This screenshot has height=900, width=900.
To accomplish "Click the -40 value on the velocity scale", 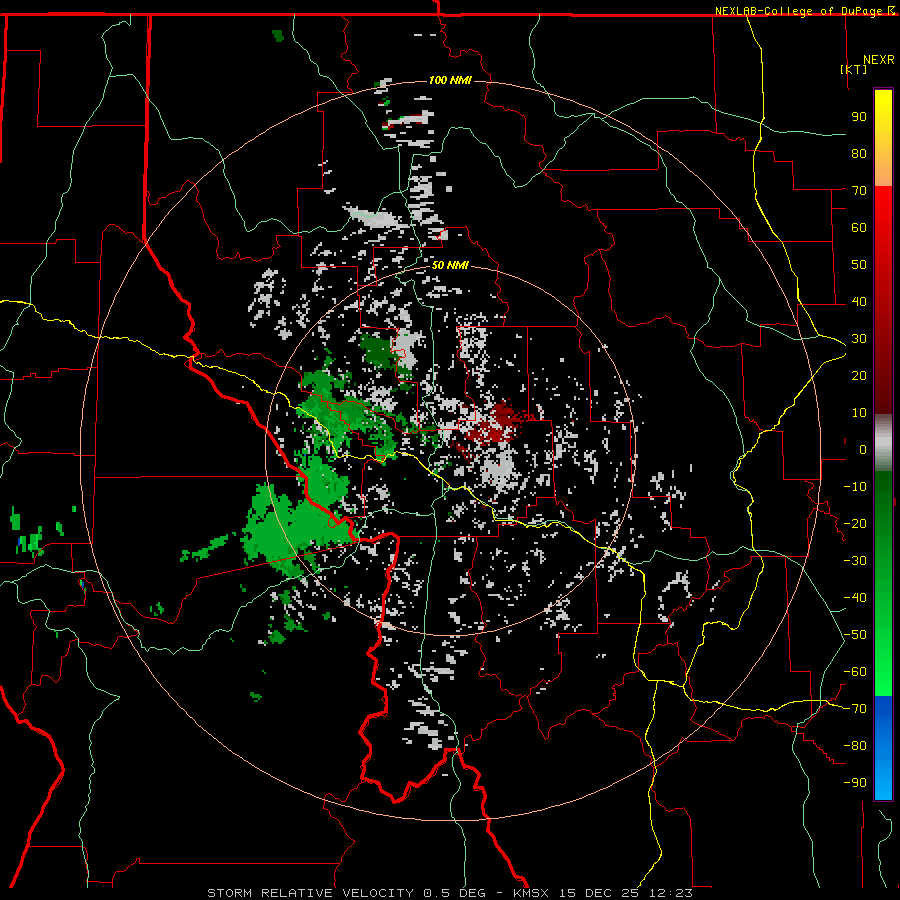I will pos(855,598).
